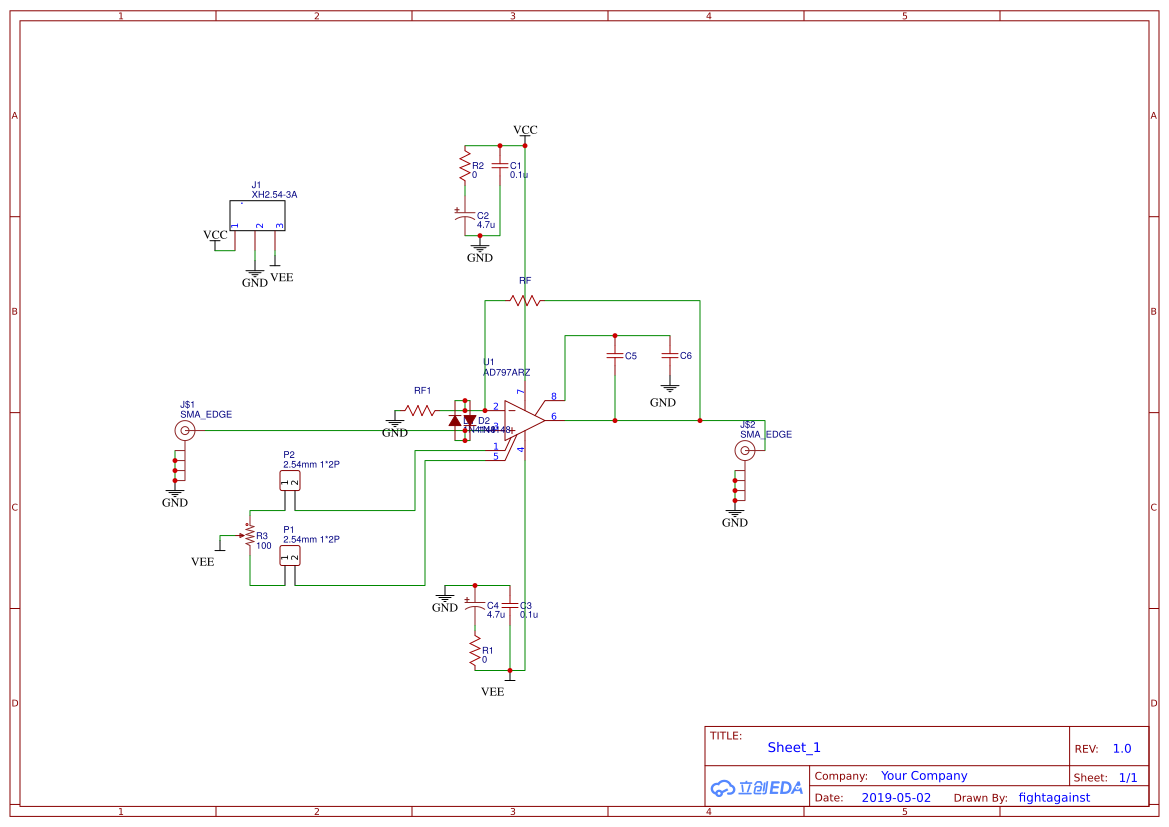
Task: Click op-amp pin 8 number
Action: (x=554, y=396)
